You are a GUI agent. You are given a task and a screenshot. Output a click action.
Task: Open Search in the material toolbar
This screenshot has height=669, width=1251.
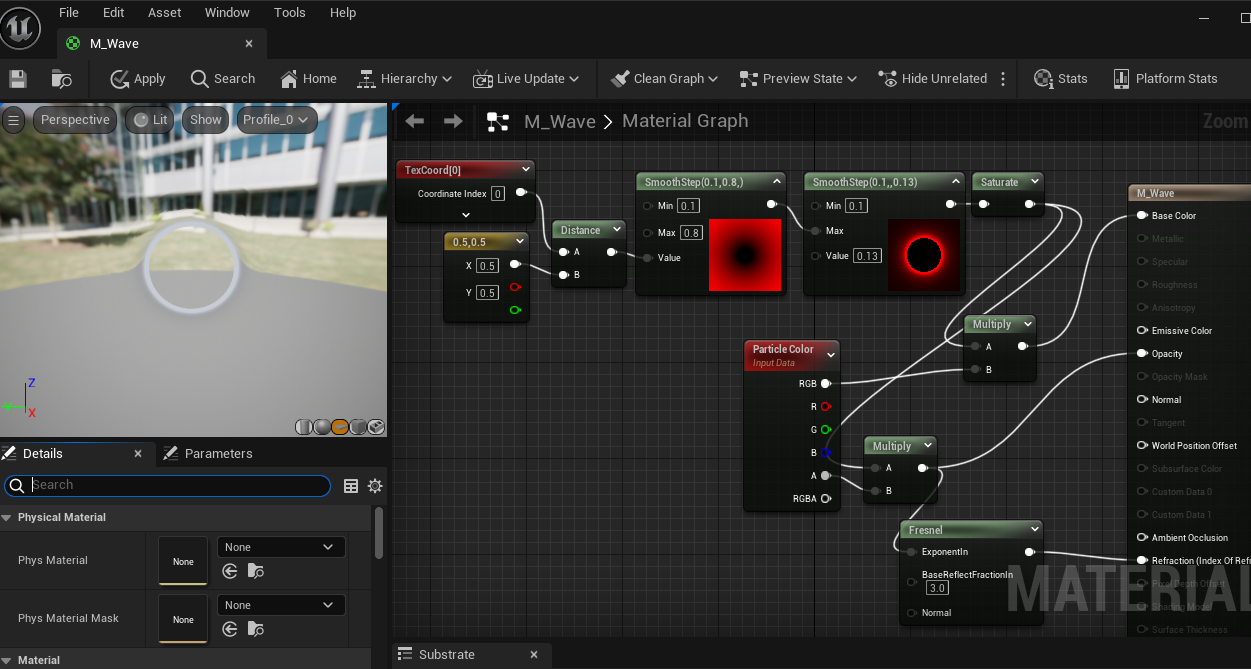coord(223,79)
